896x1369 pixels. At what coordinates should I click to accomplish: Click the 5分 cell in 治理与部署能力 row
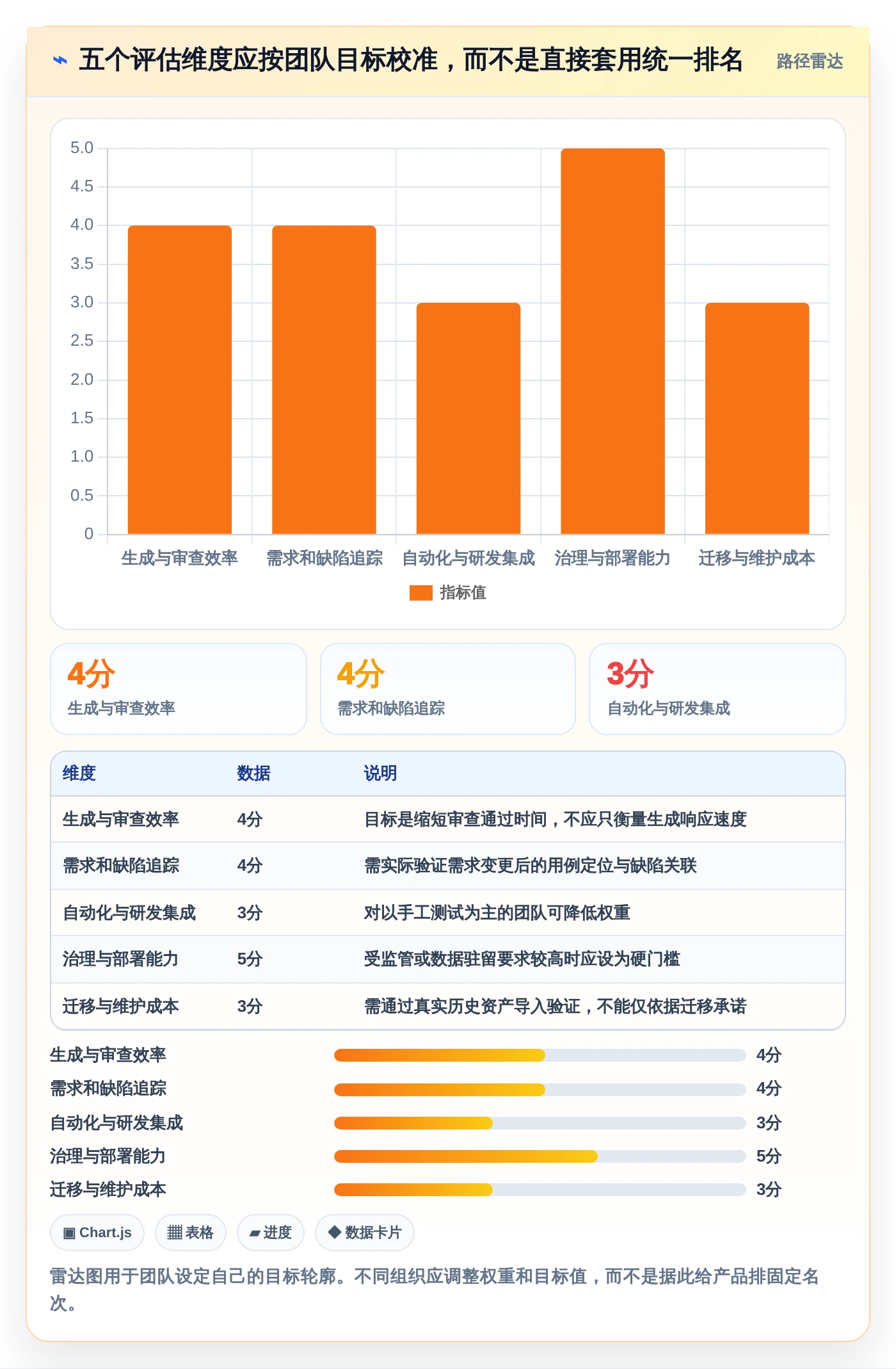(250, 959)
